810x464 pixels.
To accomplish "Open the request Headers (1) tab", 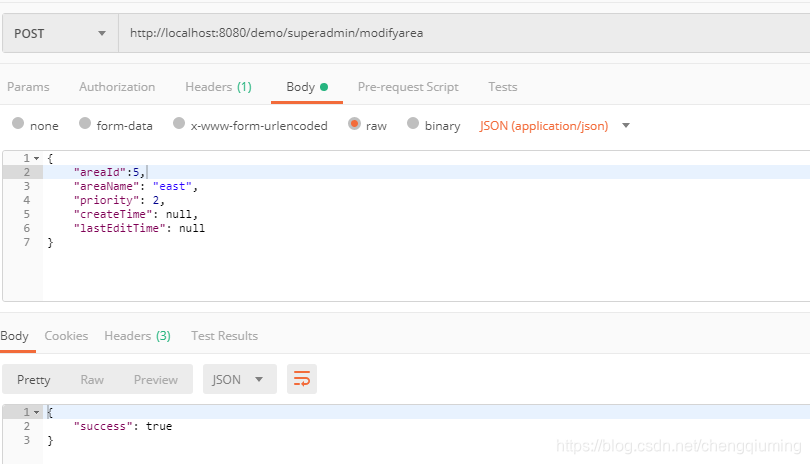I will pyautogui.click(x=218, y=87).
